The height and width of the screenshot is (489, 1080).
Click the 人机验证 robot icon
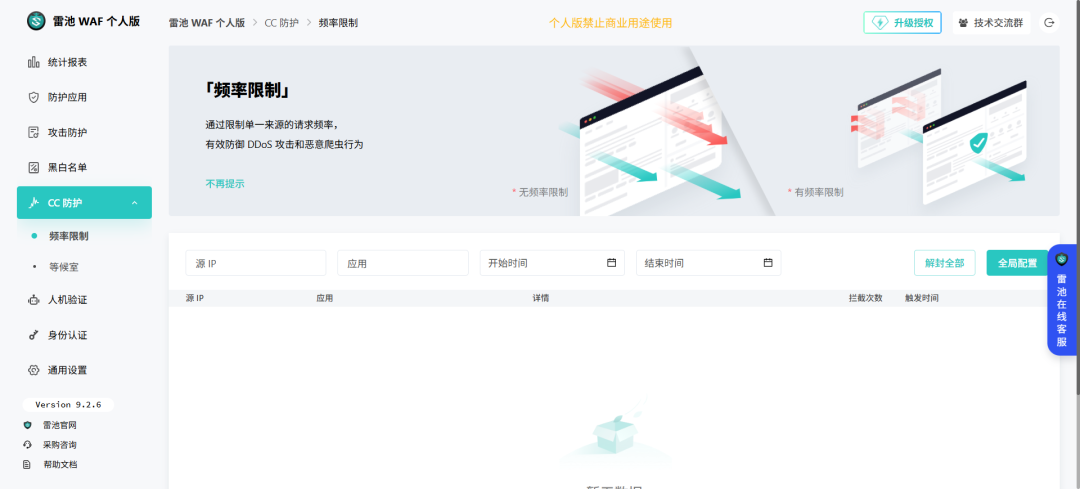(x=34, y=300)
